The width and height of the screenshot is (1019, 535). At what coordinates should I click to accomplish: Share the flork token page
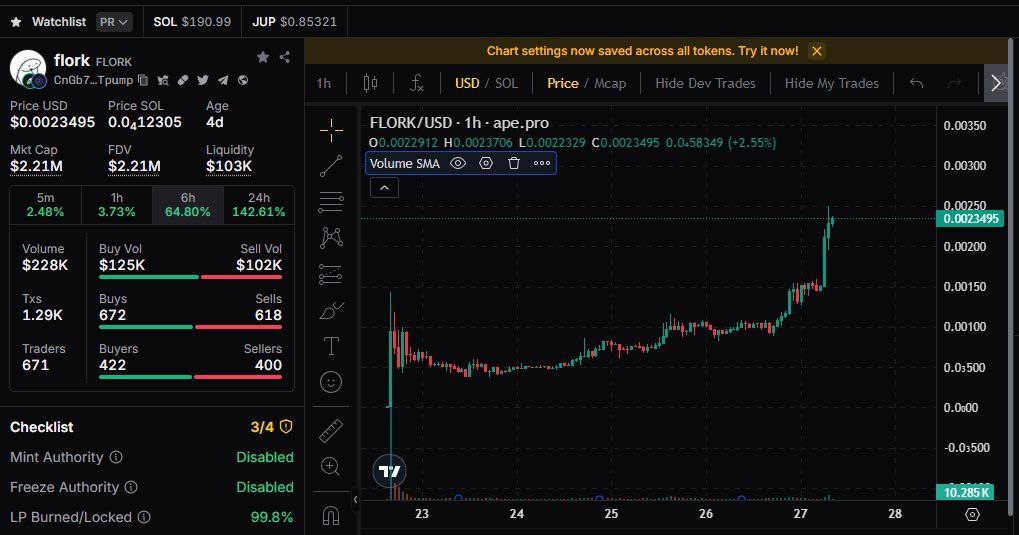pyautogui.click(x=285, y=57)
